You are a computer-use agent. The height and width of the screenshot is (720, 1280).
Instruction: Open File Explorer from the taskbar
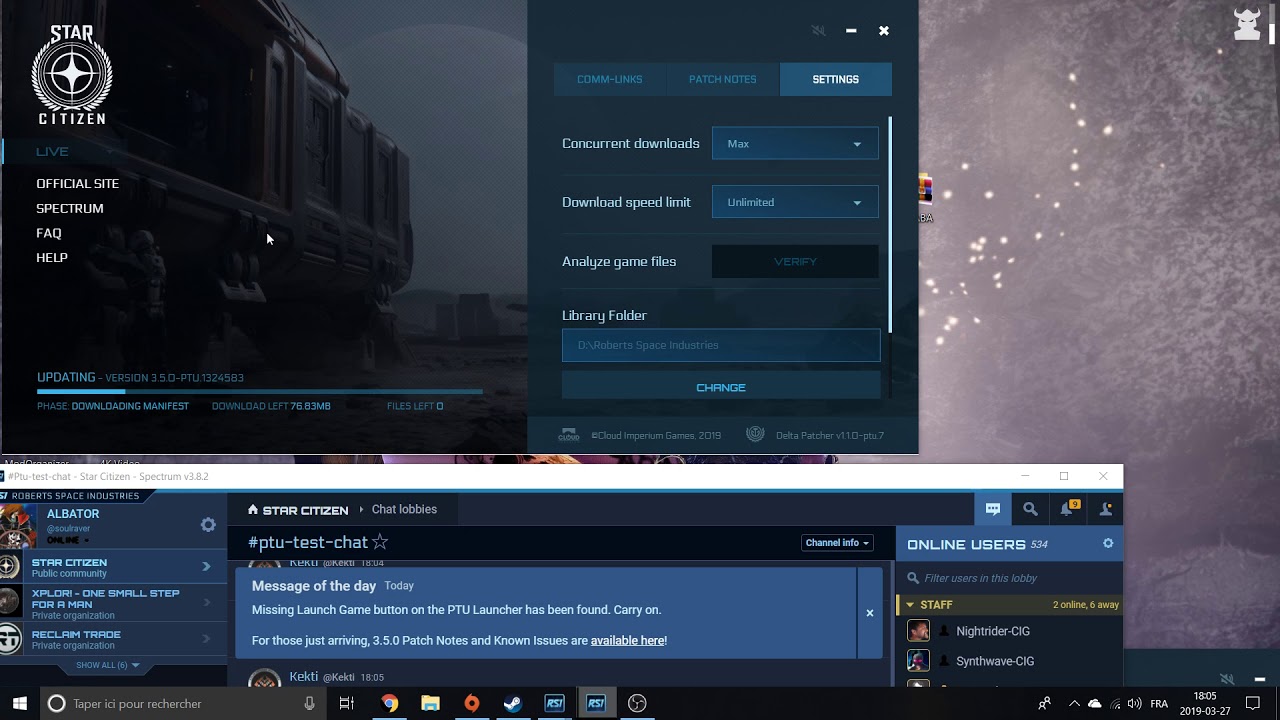pos(430,703)
